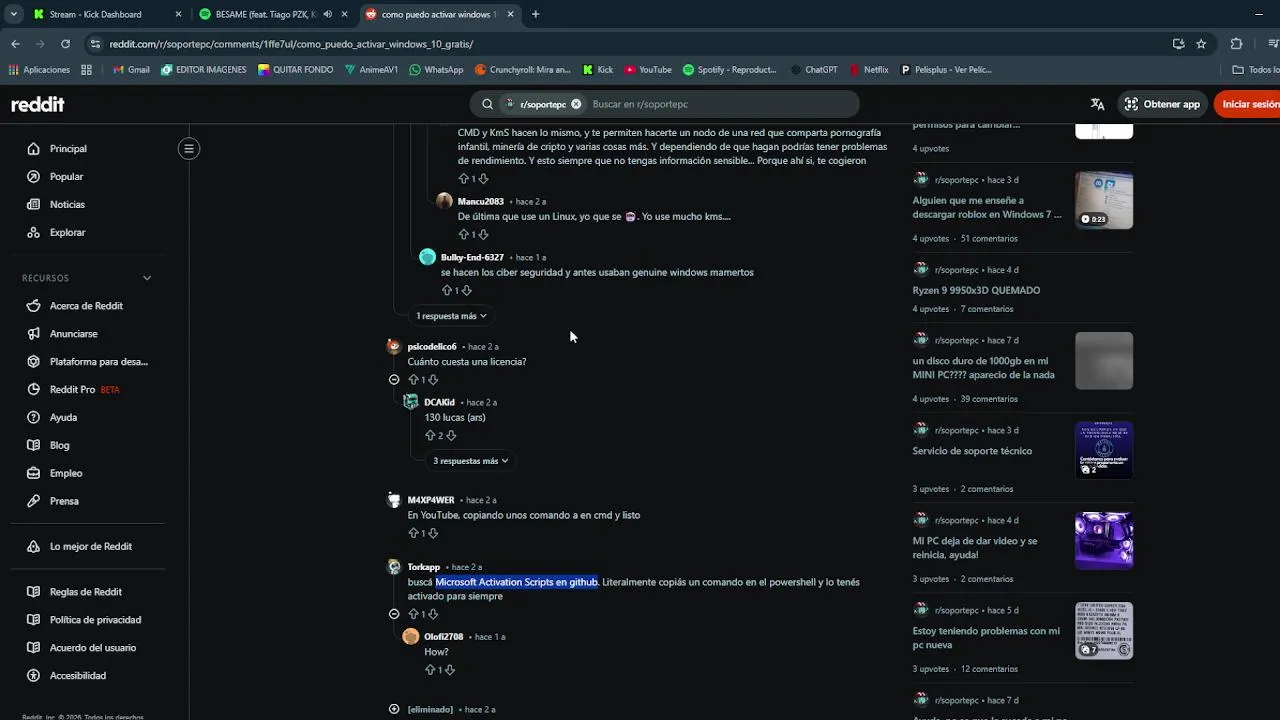Upvote Olofi2708's 'How?' comment
Viewport: 1280px width, 720px height.
tap(430, 670)
